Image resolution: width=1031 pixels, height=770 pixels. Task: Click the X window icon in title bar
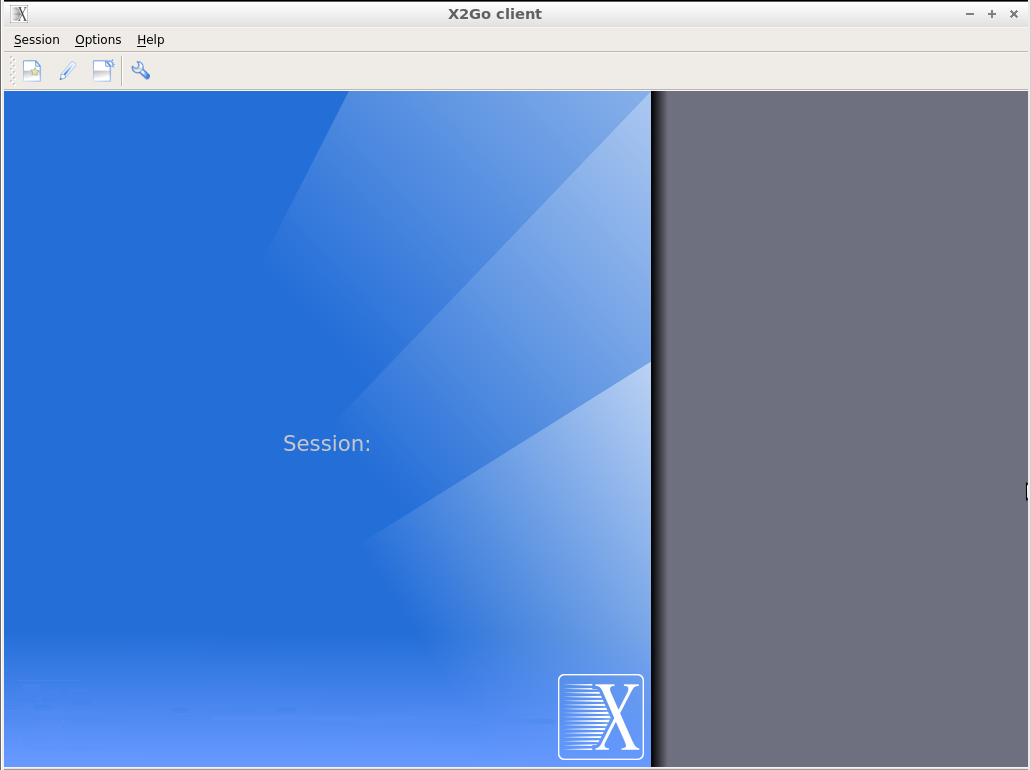pos(19,14)
